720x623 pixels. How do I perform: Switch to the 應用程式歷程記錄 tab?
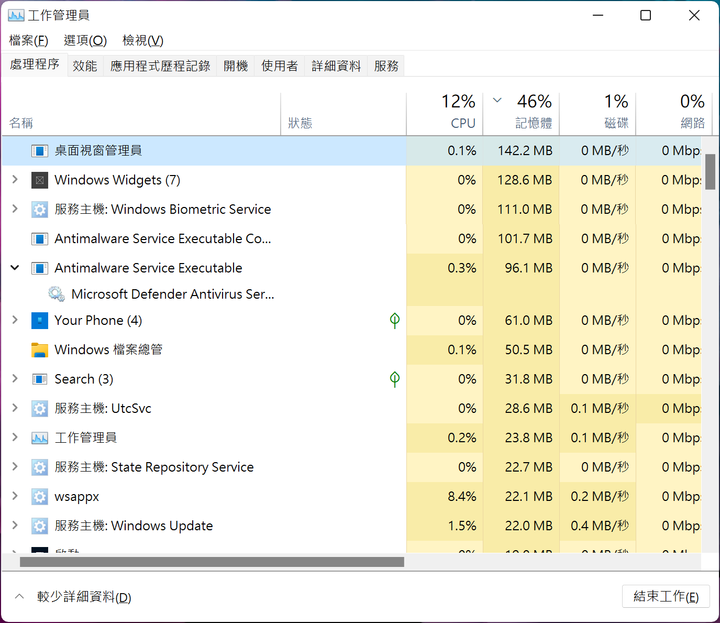point(160,66)
